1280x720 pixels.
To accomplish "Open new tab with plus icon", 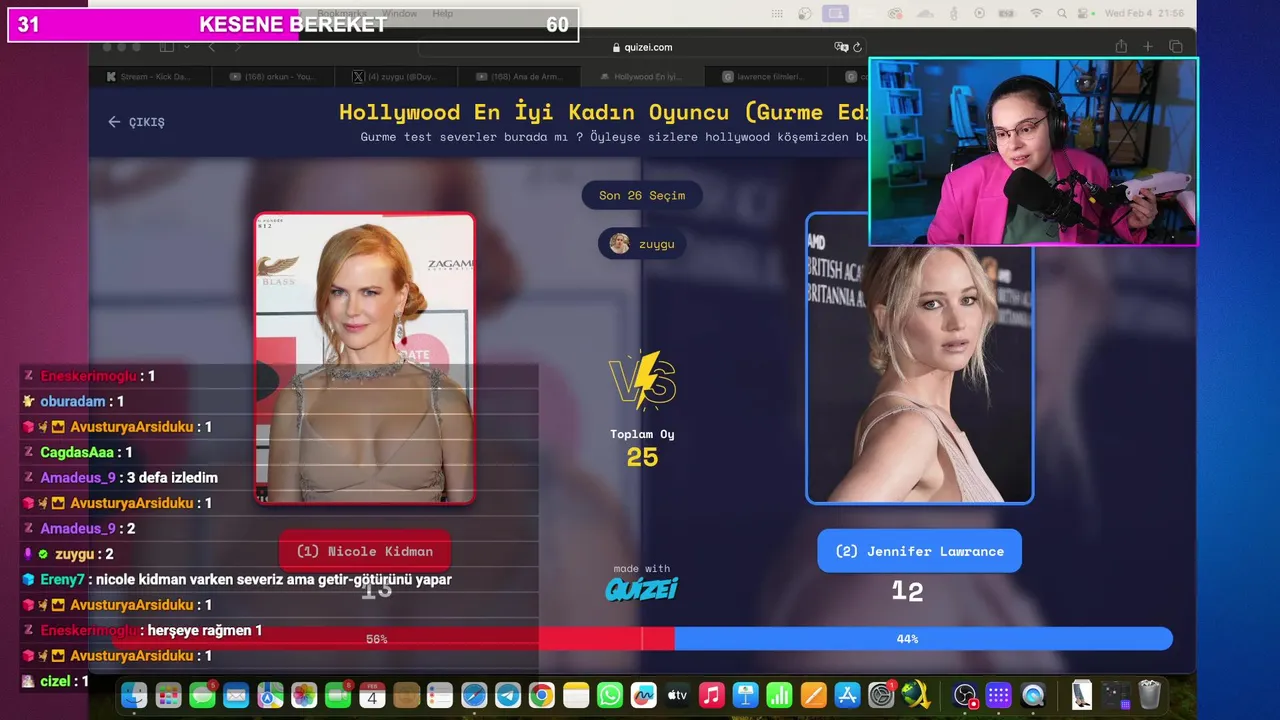I will [x=1148, y=47].
